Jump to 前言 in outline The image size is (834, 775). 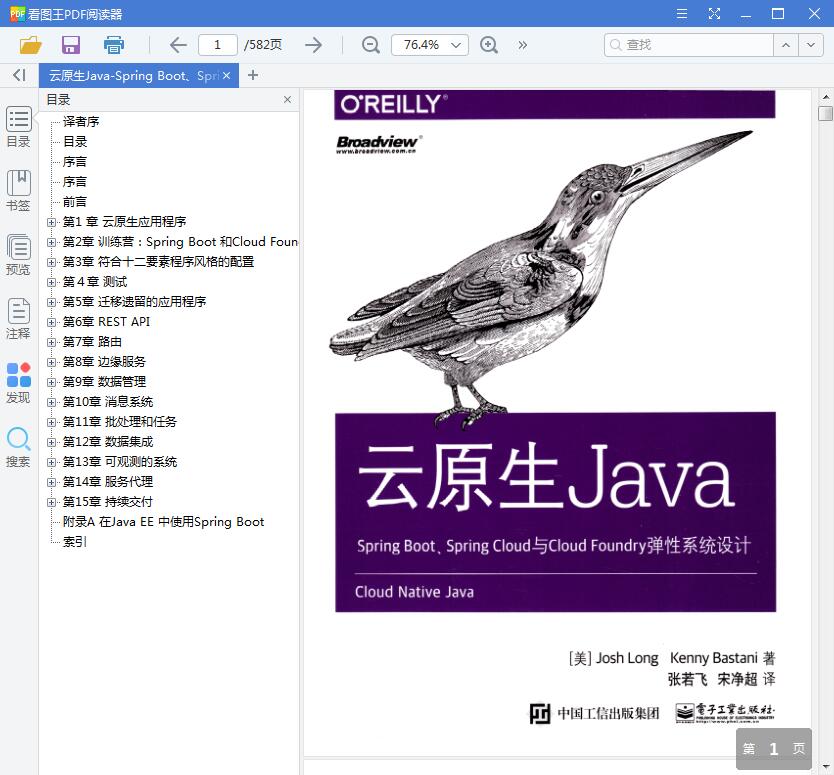(74, 202)
